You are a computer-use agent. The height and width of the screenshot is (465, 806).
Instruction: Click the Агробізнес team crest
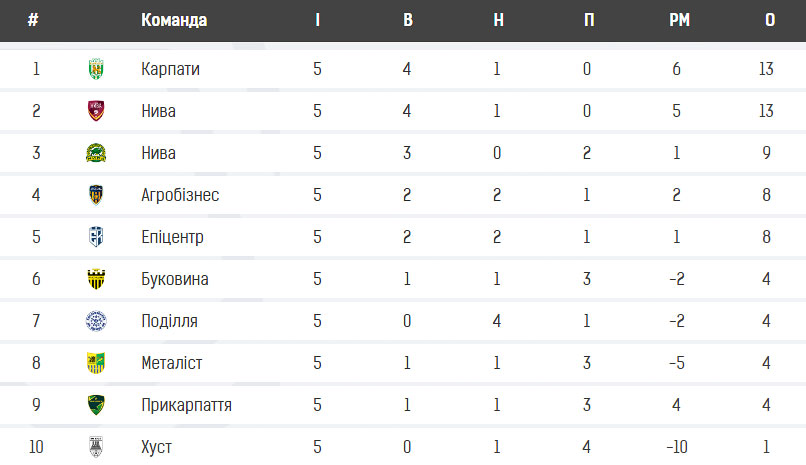(x=96, y=195)
